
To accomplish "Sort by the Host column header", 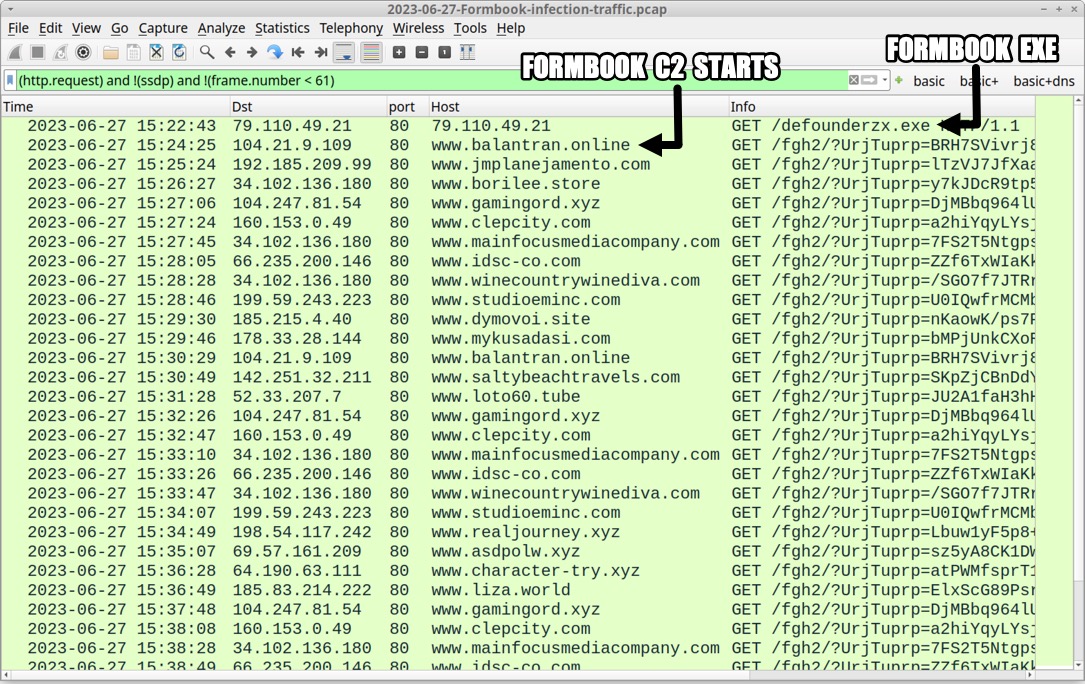I will coord(578,107).
